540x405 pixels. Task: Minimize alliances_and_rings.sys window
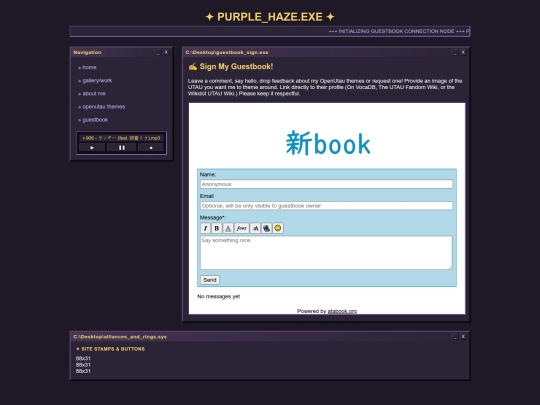[x=455, y=337]
